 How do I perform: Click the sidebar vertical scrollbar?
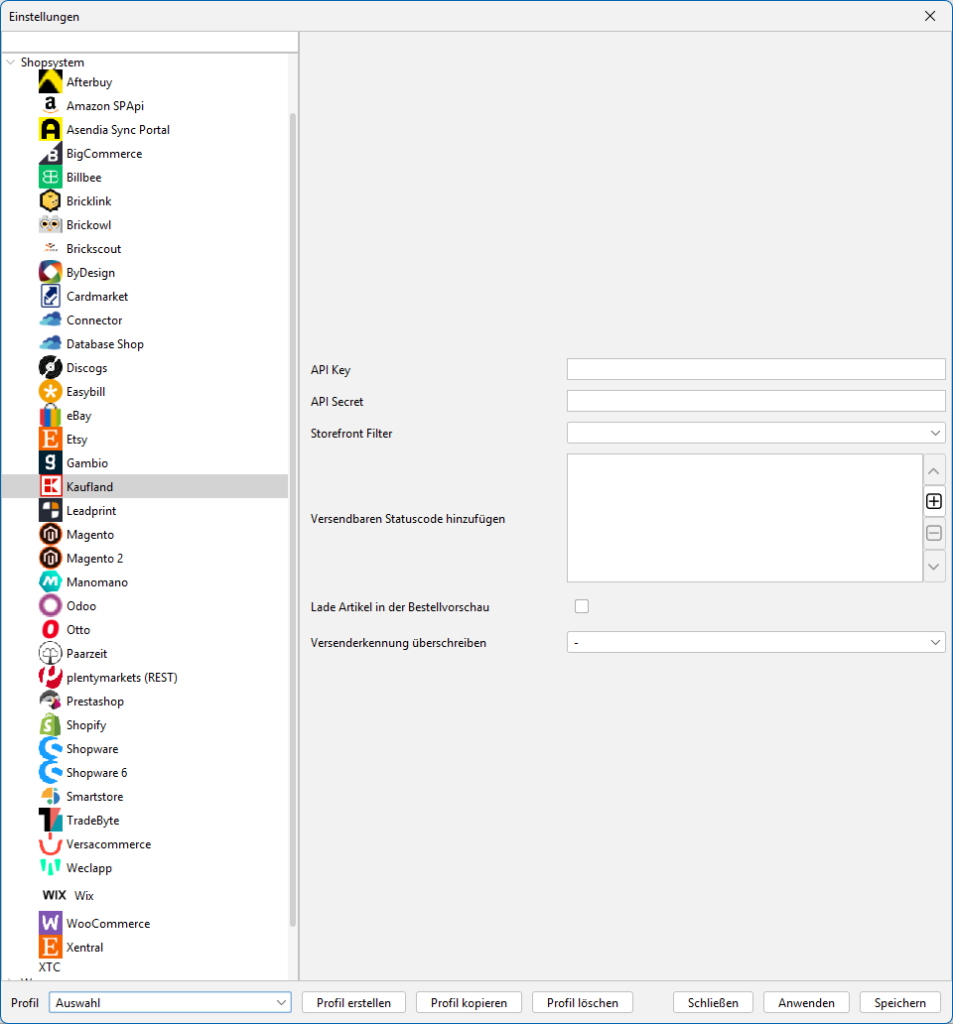293,500
